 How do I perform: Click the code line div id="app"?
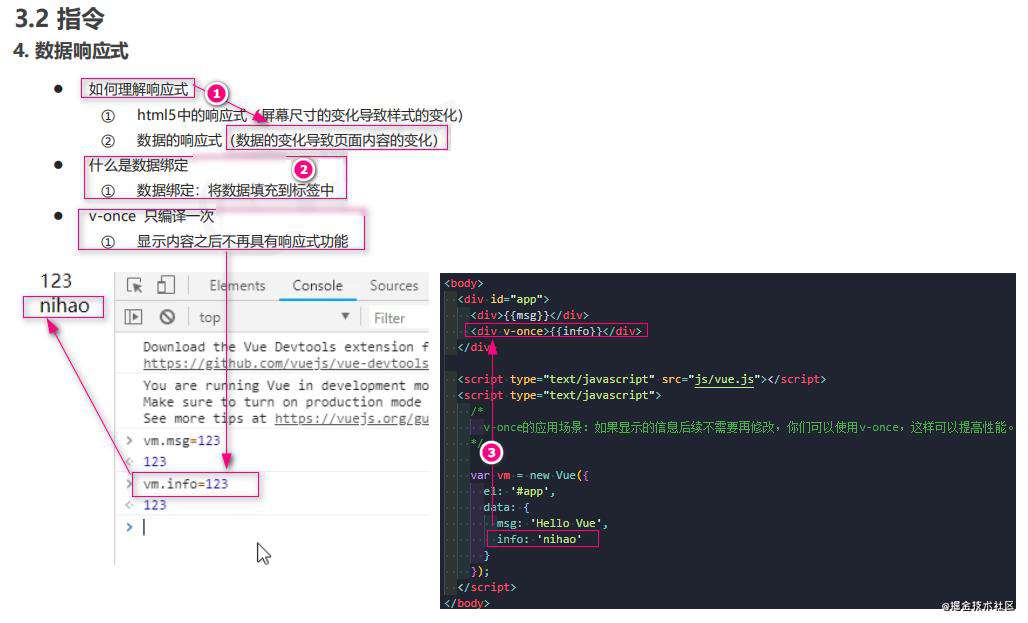(503, 299)
